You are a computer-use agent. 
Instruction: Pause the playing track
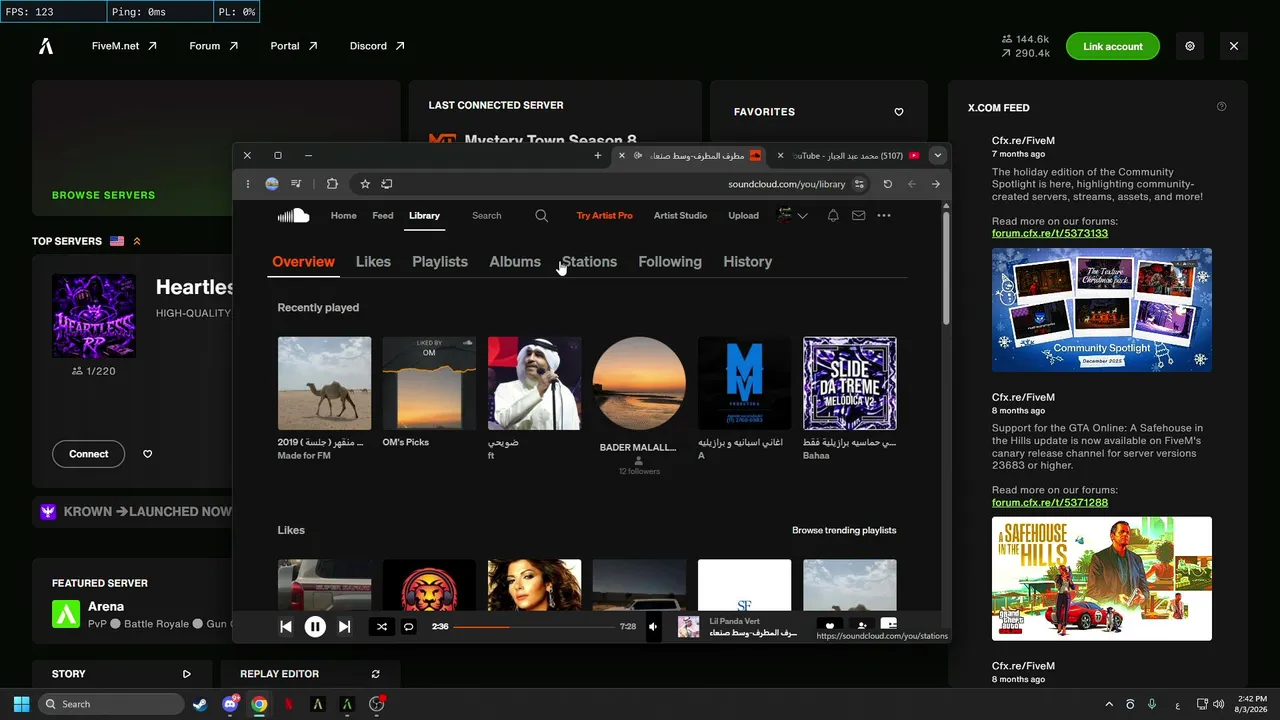click(315, 627)
